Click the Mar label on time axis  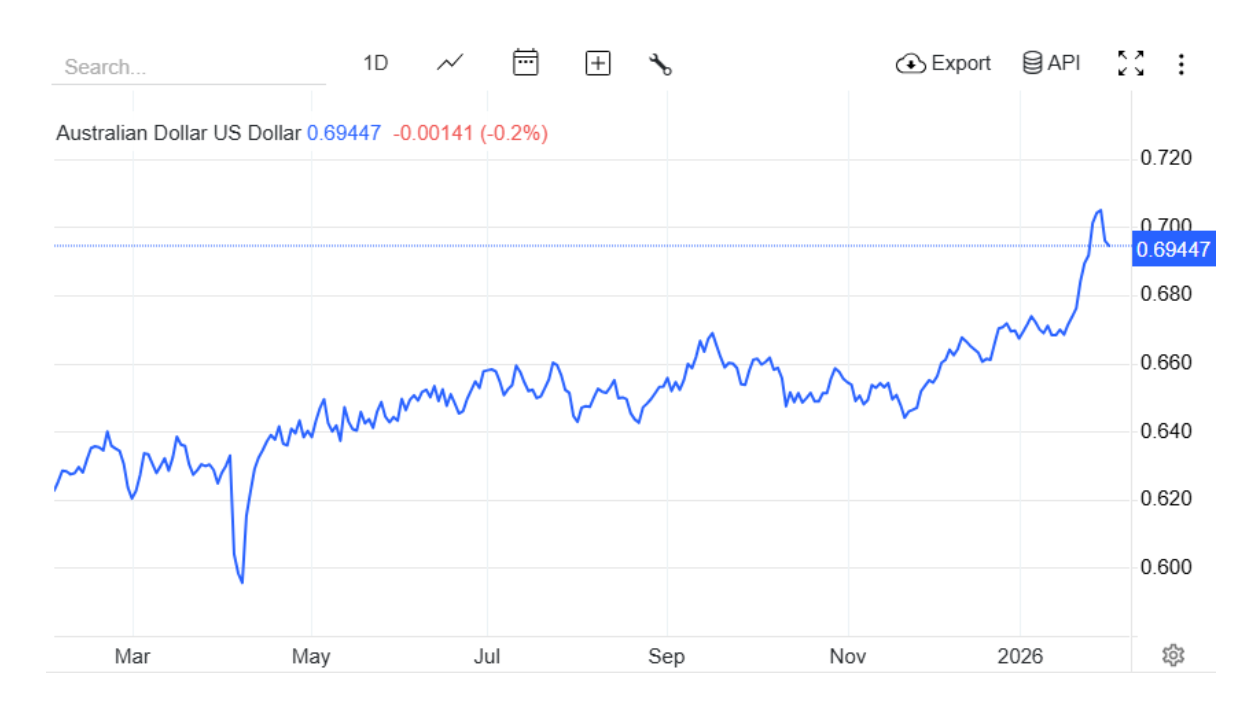coord(132,656)
